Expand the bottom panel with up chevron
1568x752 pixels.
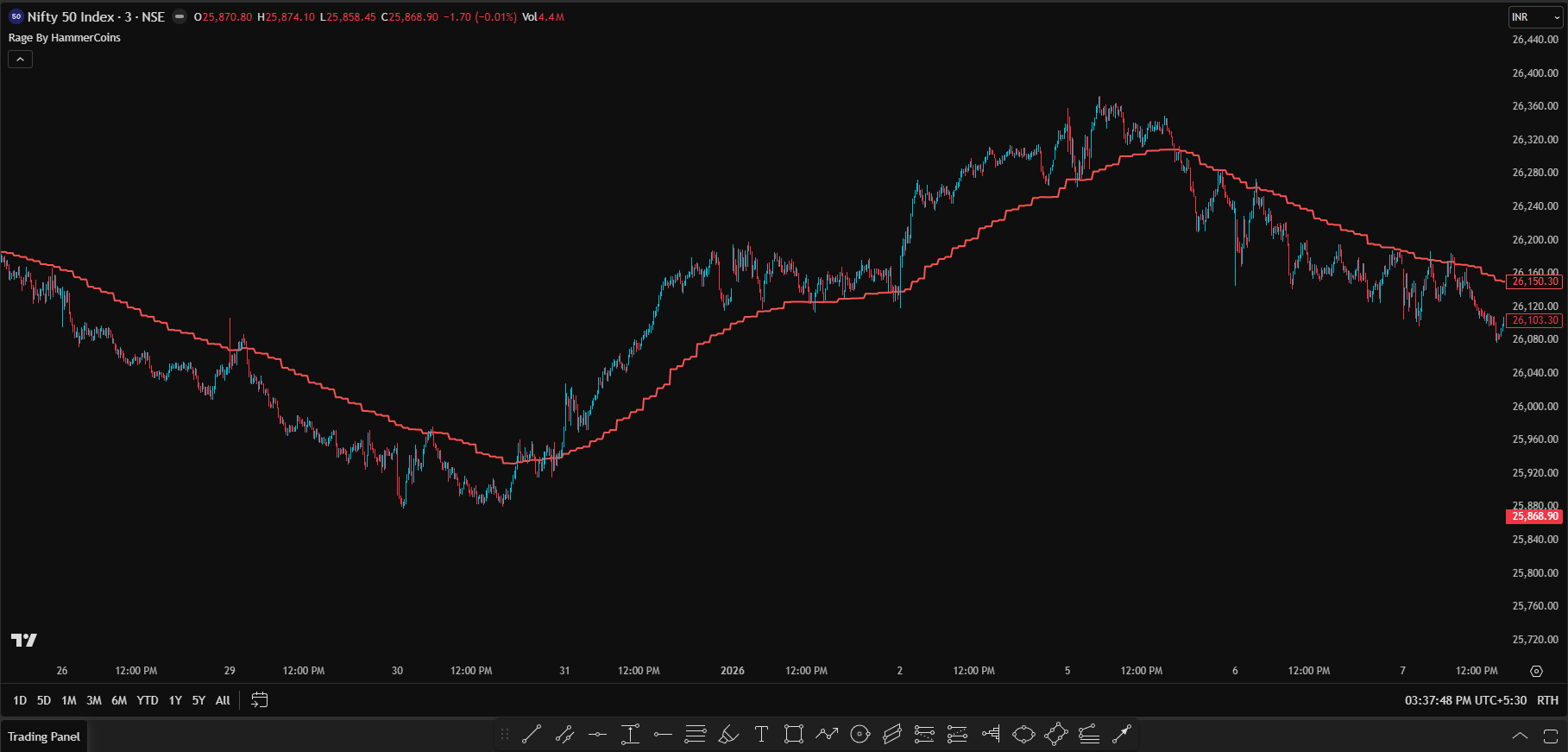click(x=1520, y=736)
